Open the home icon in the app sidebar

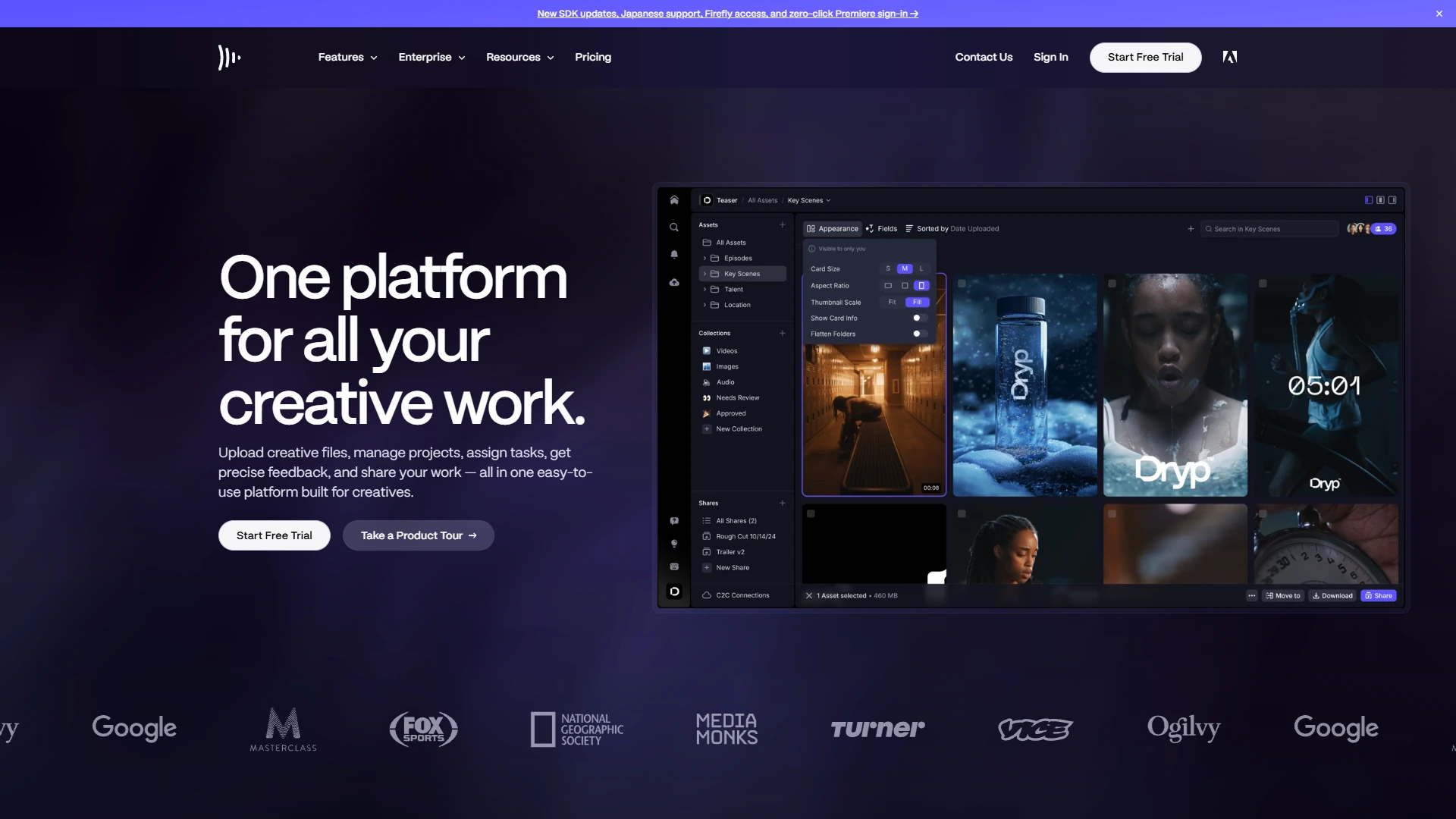pyautogui.click(x=674, y=200)
